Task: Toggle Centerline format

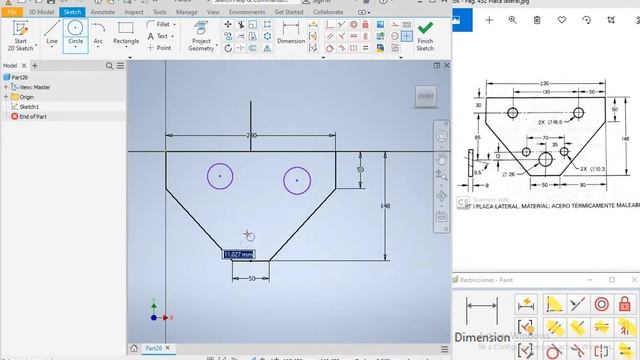Action: pos(395,36)
